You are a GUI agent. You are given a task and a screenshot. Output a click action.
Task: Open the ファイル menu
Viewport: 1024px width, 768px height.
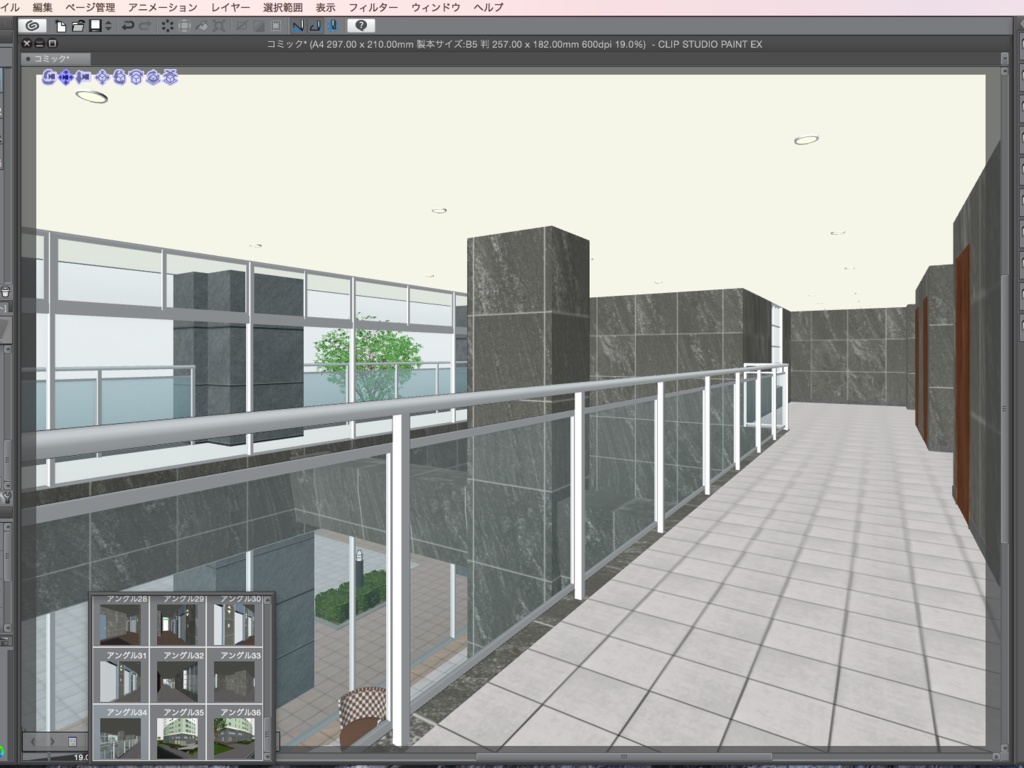tap(8, 7)
